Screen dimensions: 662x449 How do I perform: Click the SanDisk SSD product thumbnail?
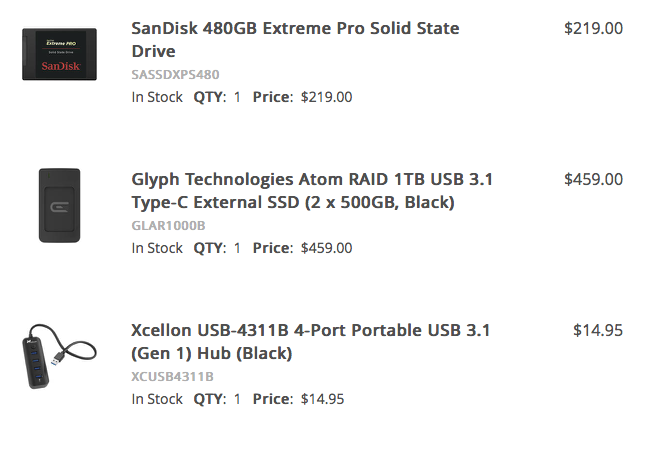click(59, 55)
